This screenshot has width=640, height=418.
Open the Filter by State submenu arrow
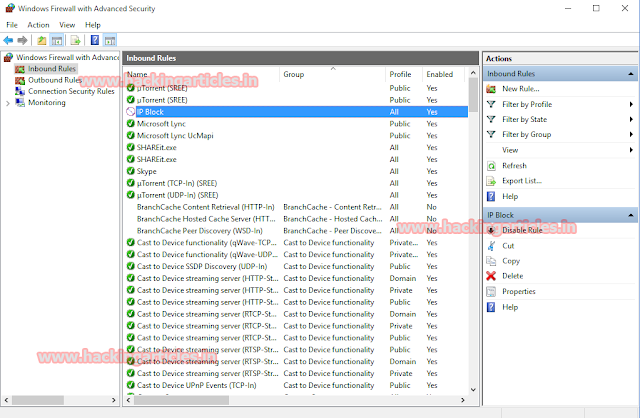tap(631, 120)
